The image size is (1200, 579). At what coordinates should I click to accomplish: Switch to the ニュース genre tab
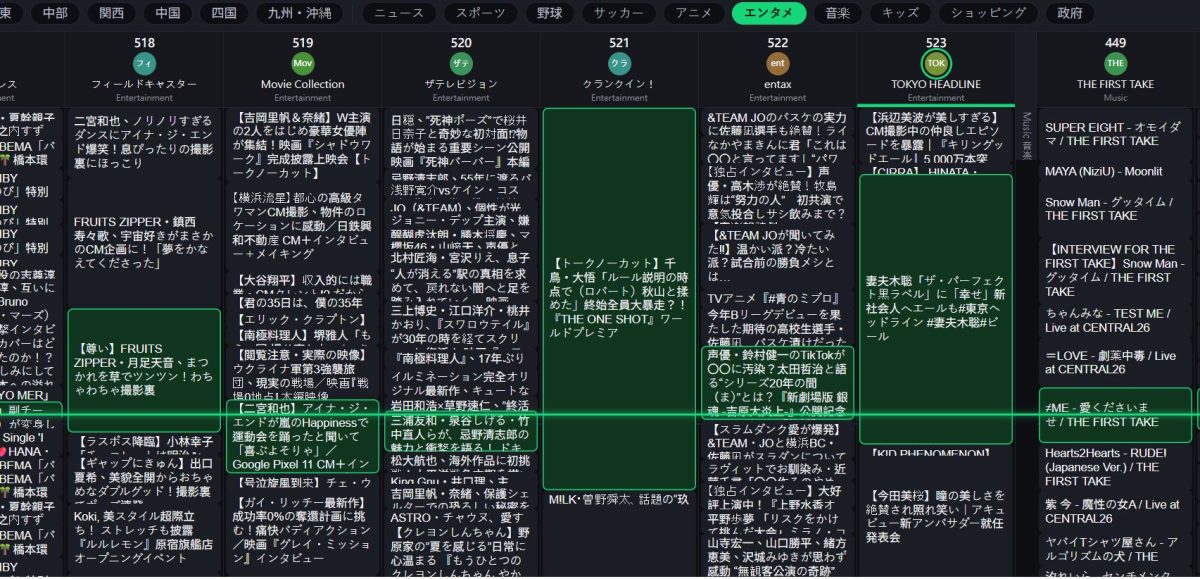[399, 13]
